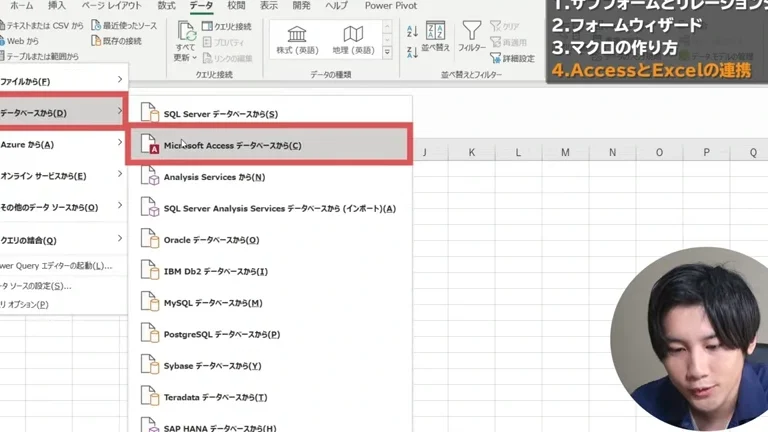768x432 pixels.
Task: Click リンクの編集 button
Action: point(227,58)
